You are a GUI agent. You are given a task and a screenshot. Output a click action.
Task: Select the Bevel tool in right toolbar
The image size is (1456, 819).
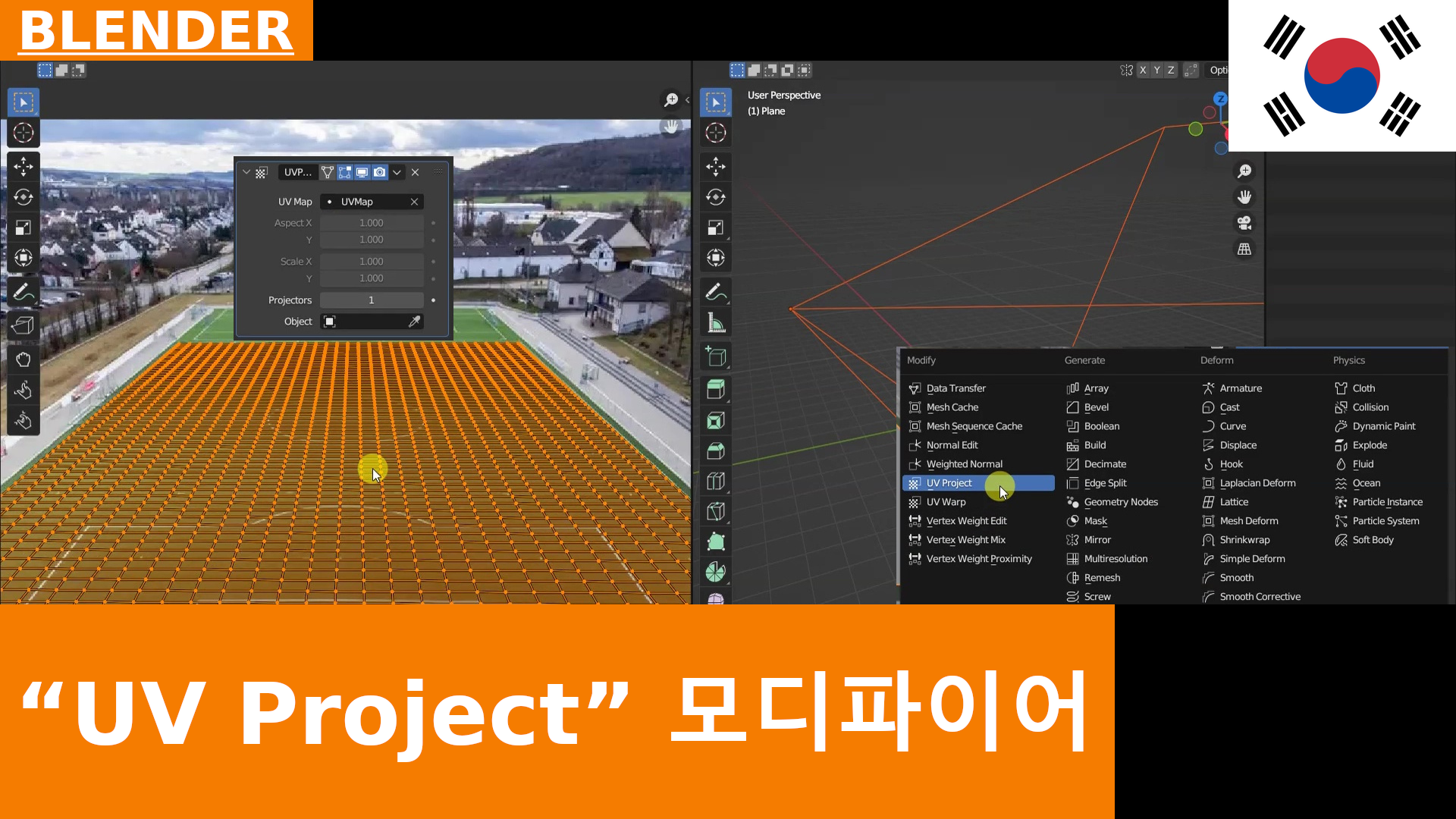pyautogui.click(x=716, y=451)
